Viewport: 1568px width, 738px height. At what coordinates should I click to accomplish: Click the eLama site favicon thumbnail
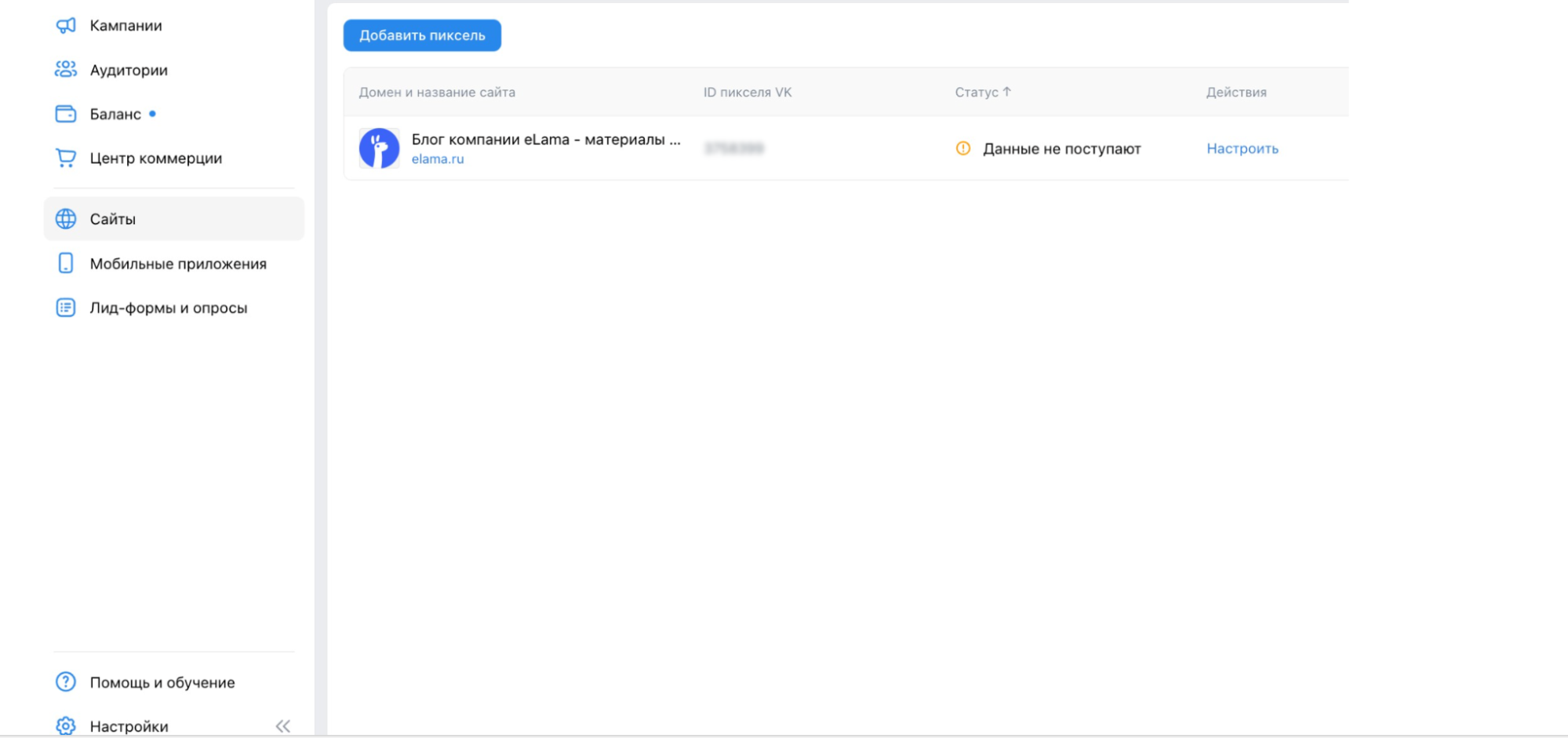tap(379, 147)
